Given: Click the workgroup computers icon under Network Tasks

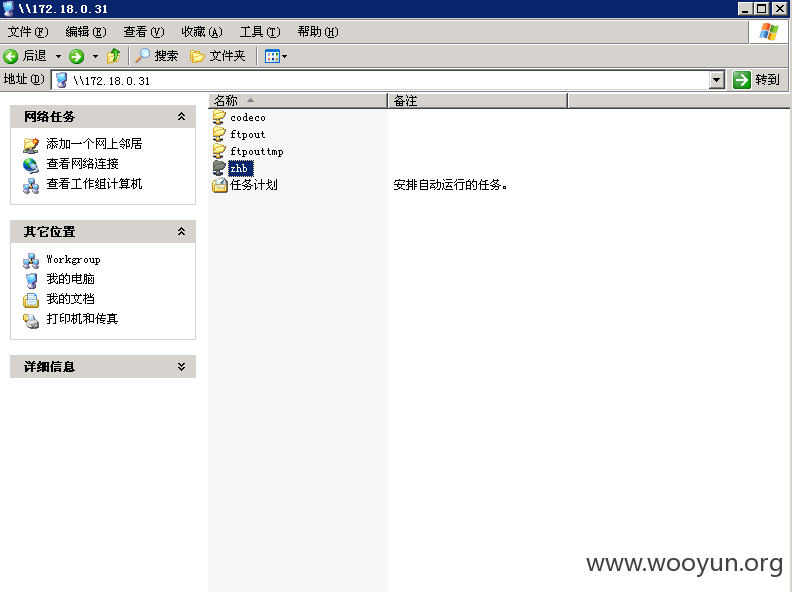Looking at the screenshot, I should point(31,185).
